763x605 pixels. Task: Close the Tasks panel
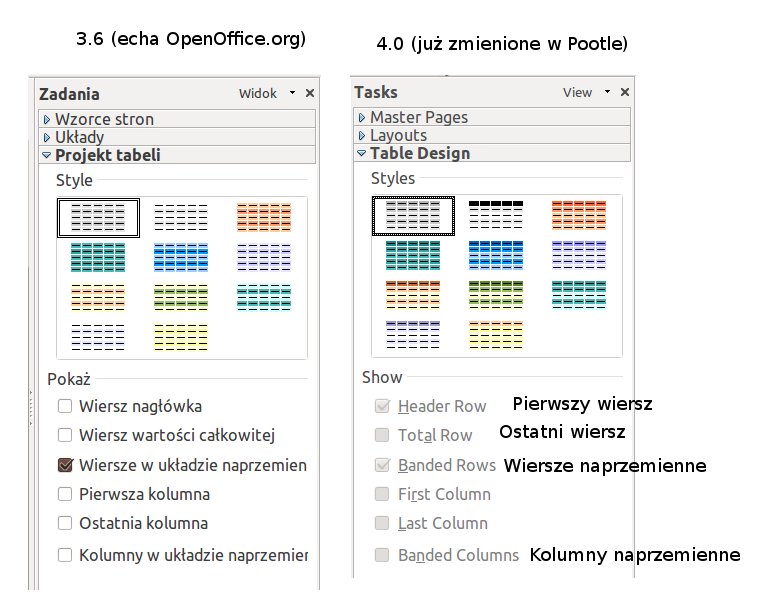coord(625,92)
